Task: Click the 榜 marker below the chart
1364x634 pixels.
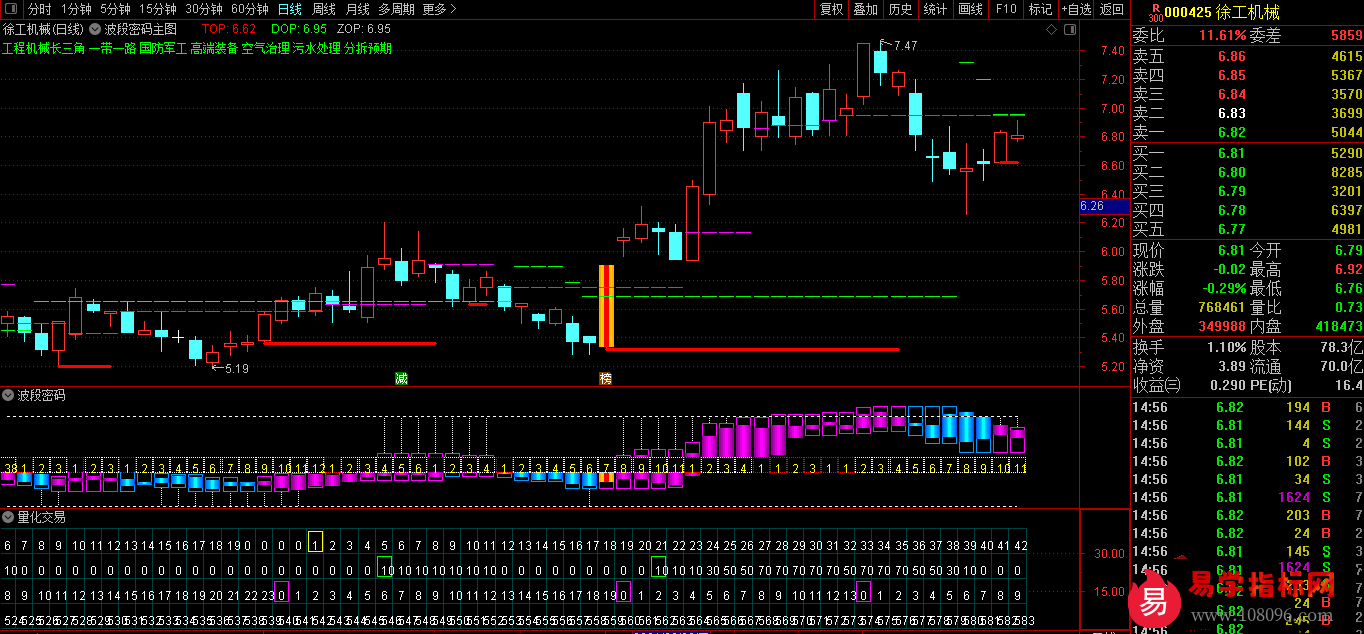Action: (605, 378)
